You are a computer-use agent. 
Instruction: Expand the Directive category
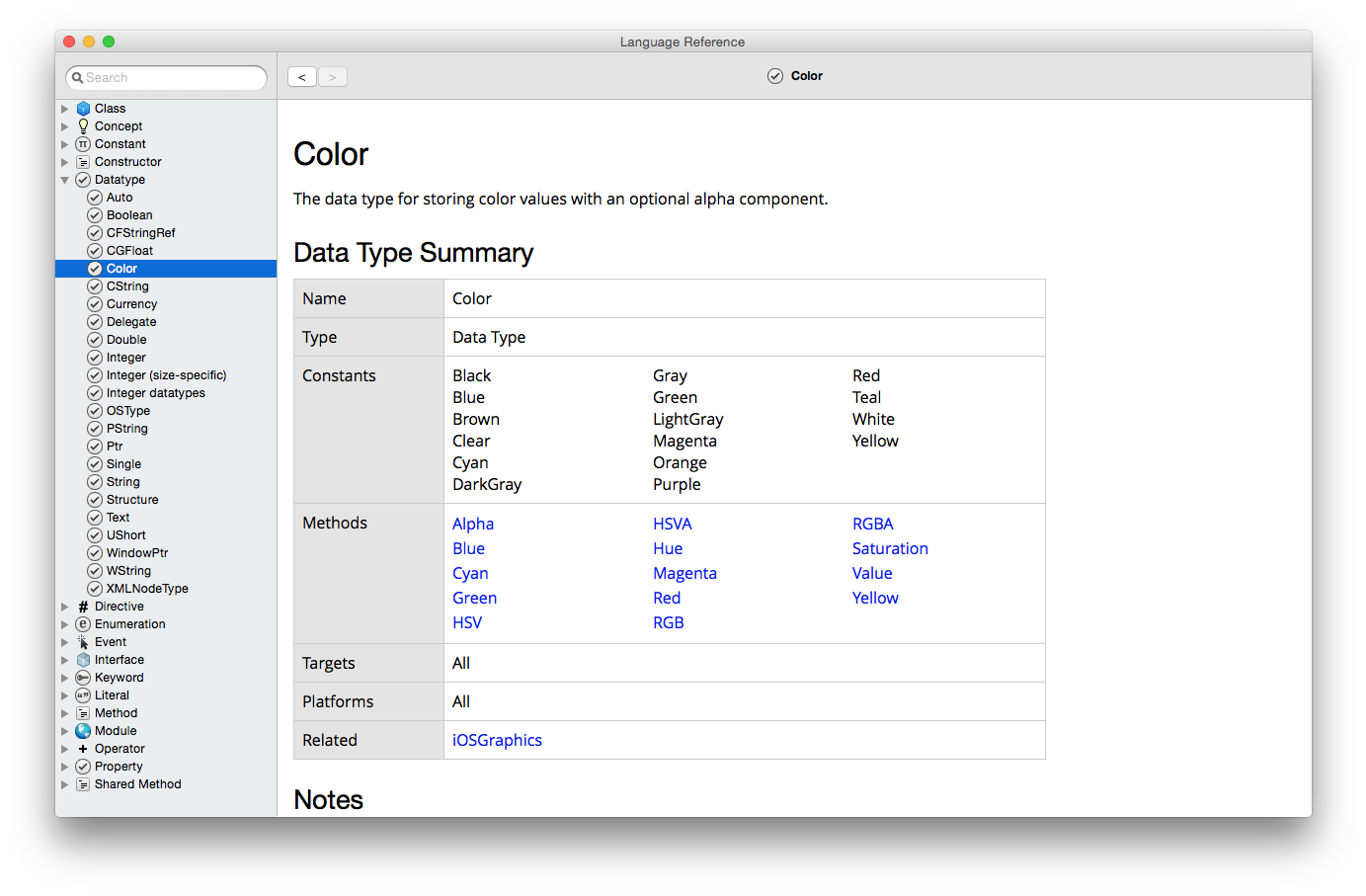(x=65, y=607)
